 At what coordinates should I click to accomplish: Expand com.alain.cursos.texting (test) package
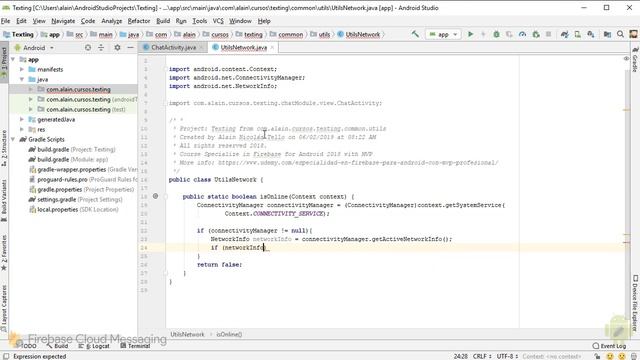point(31,109)
